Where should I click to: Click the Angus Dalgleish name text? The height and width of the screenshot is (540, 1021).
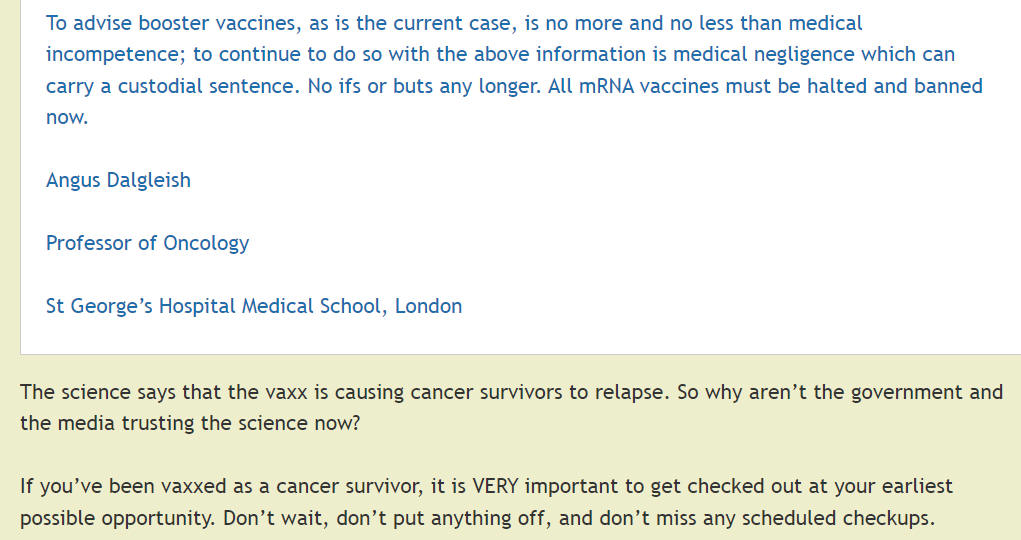pos(118,180)
